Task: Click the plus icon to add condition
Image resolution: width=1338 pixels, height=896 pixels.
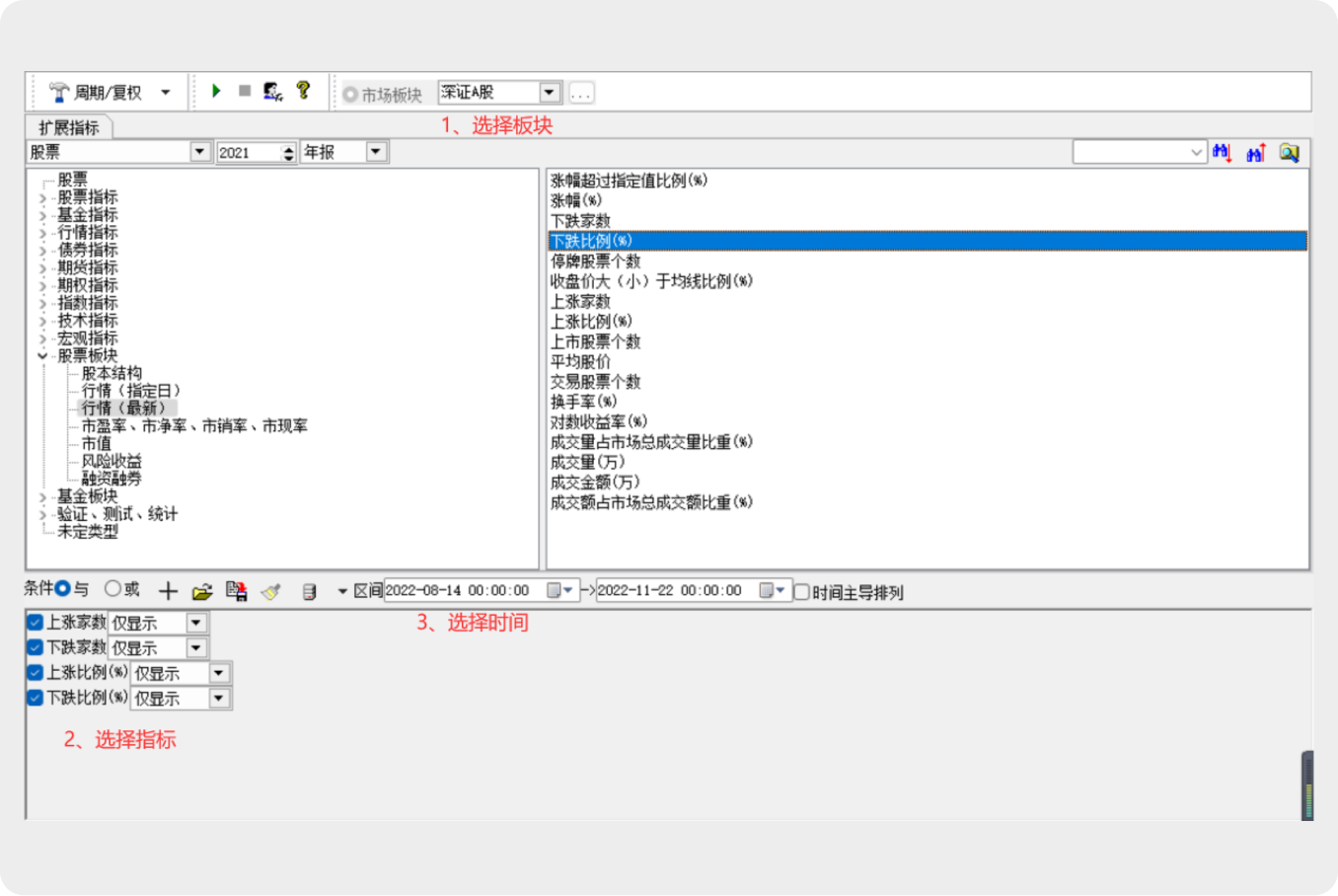Action: [168, 591]
